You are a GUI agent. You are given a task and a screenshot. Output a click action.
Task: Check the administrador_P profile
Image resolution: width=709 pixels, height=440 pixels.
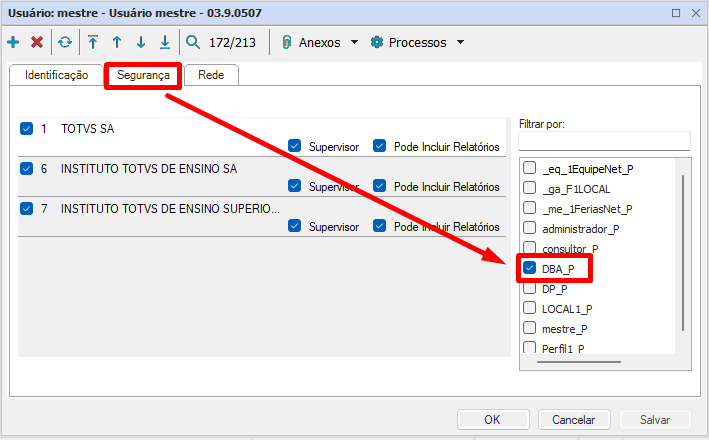[x=529, y=227]
